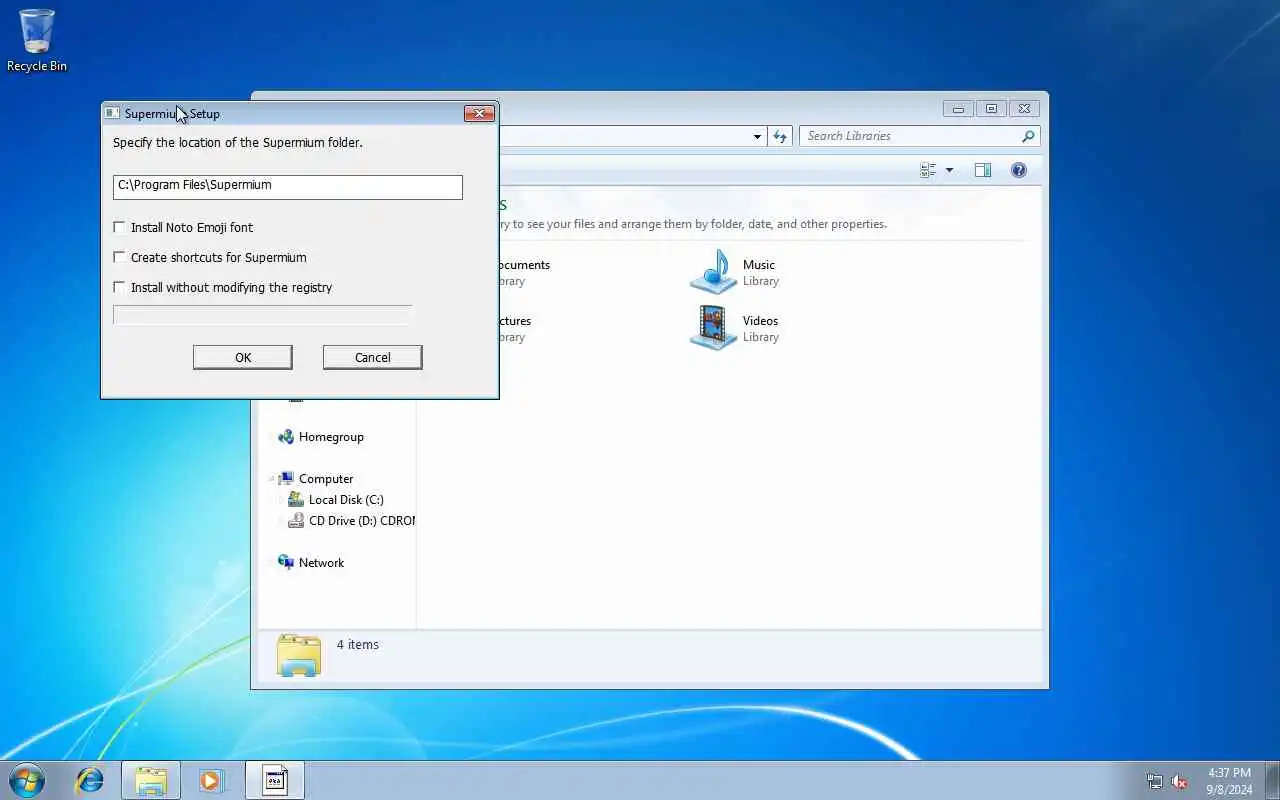Open volume tray icon

tap(1180, 782)
